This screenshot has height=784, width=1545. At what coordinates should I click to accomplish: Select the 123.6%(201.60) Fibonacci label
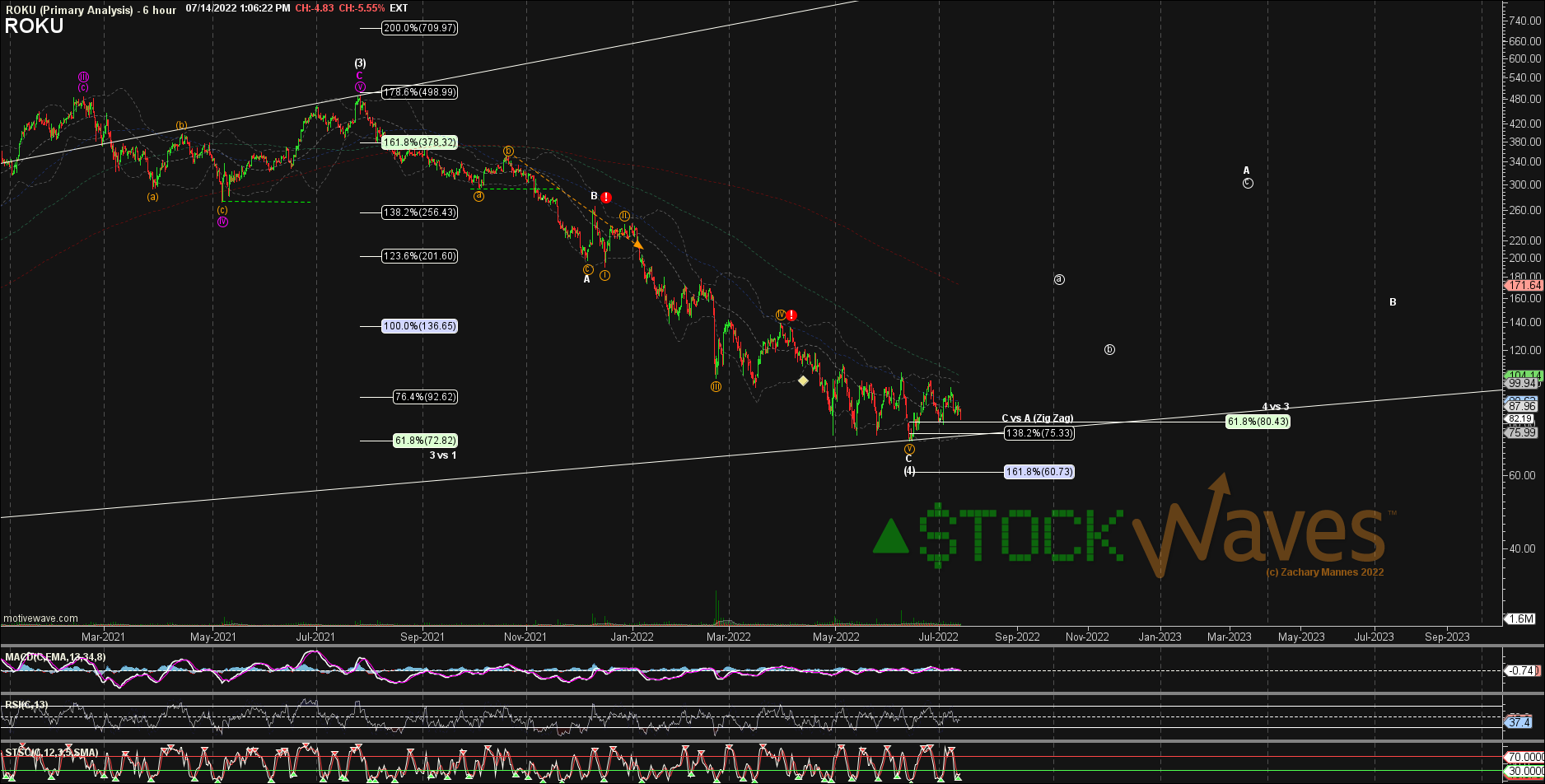coord(420,256)
